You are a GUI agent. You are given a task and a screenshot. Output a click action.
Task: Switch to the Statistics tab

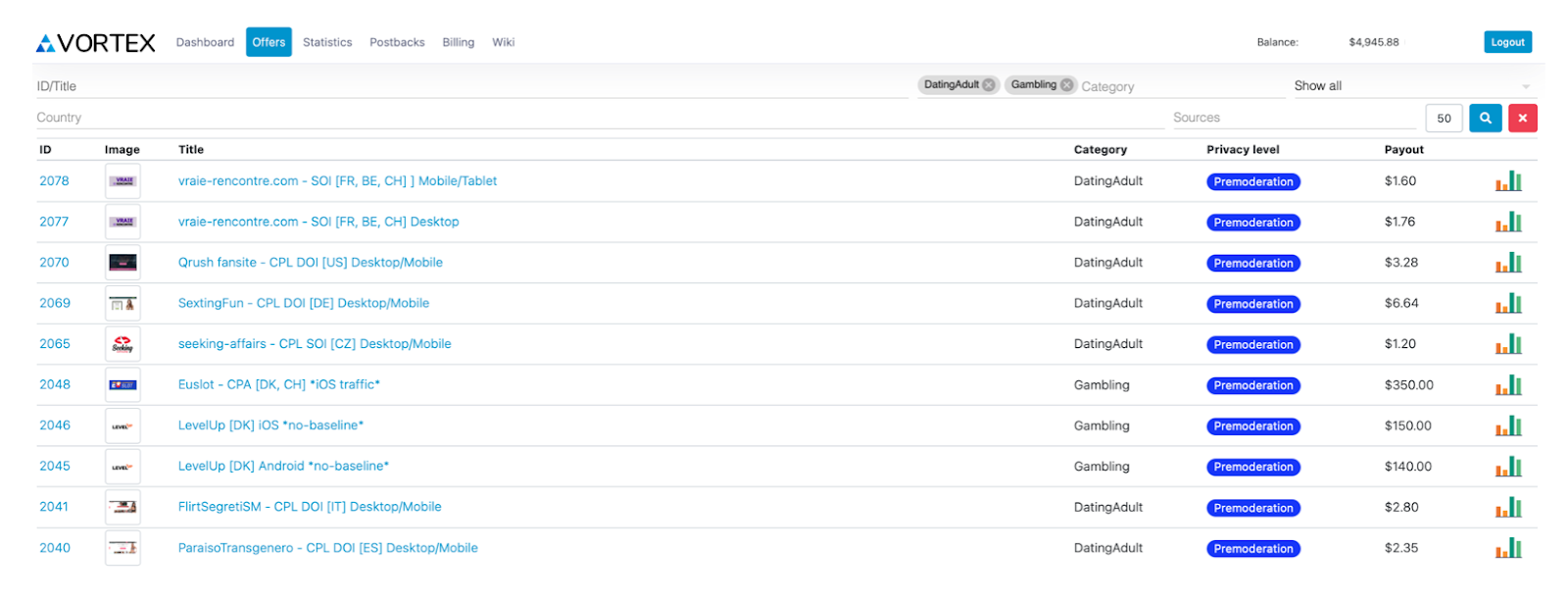[327, 42]
